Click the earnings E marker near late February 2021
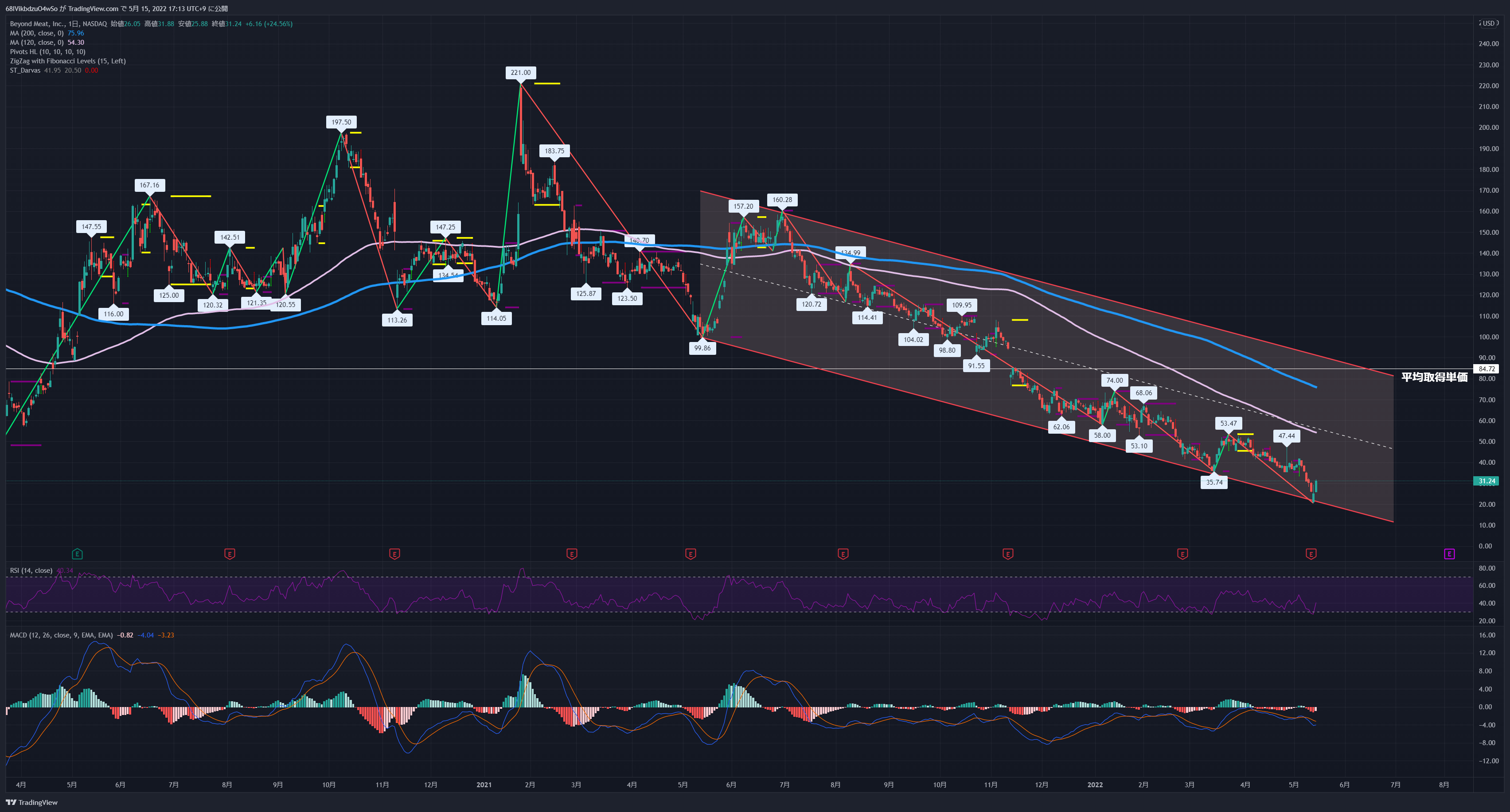This screenshot has height=812, width=1510. (x=572, y=554)
